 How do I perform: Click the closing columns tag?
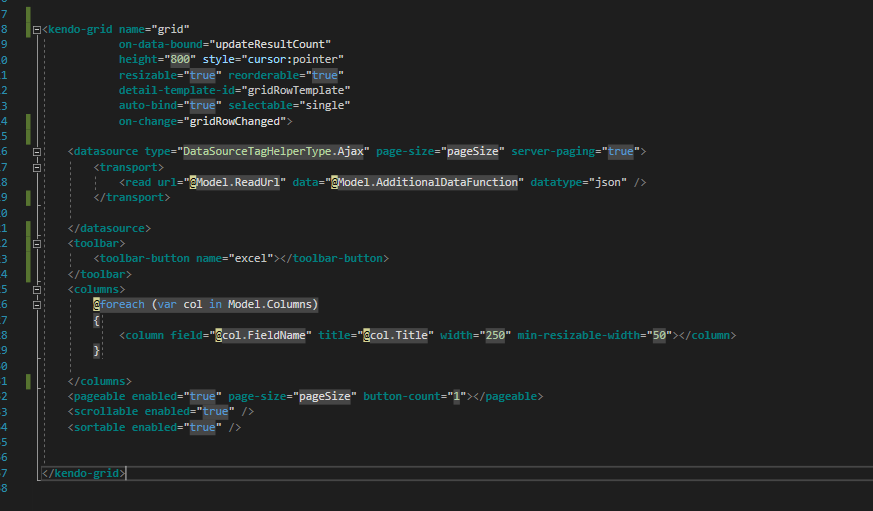tap(100, 381)
